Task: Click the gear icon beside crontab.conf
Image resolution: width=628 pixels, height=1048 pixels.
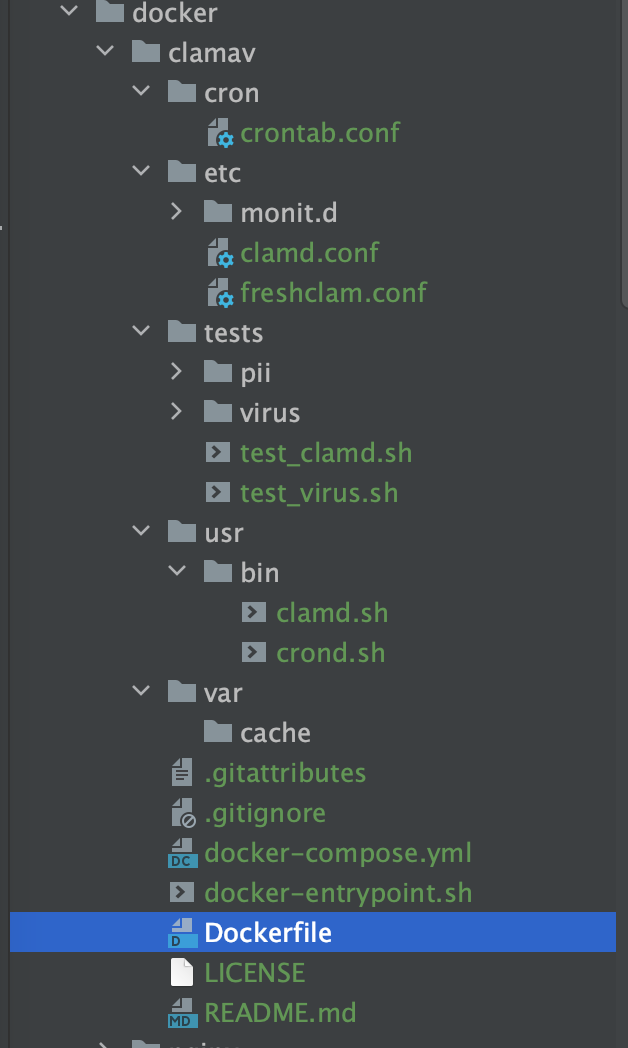Action: [x=221, y=132]
